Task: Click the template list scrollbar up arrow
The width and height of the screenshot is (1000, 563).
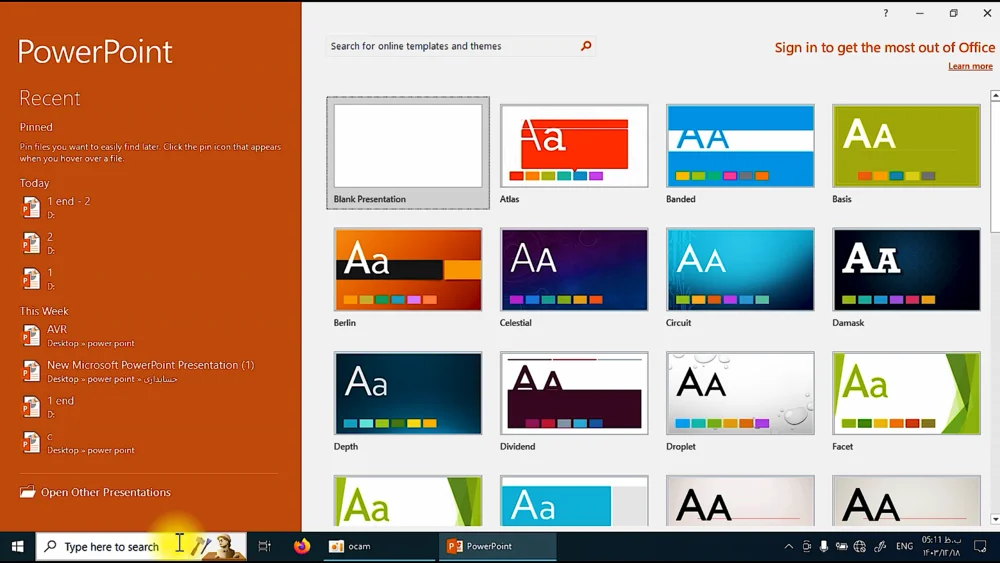Action: tap(995, 95)
